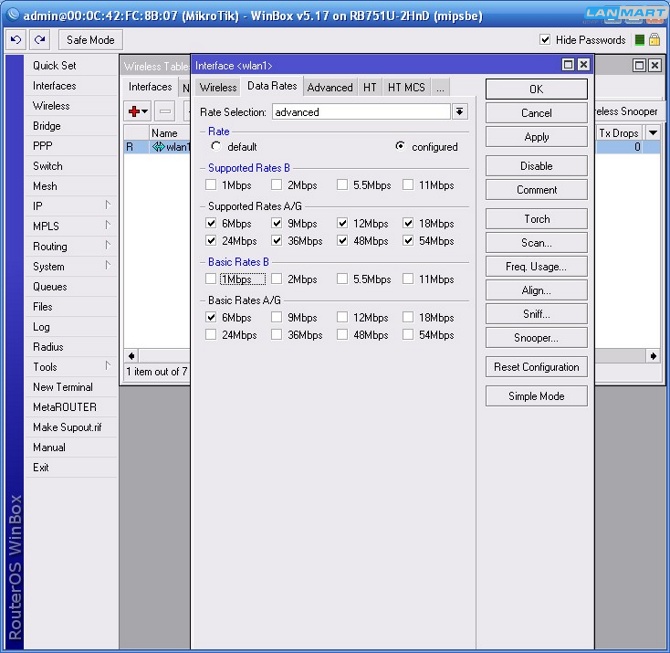Screen dimensions: 670x653
Task: Click the Comment button
Action: (536, 190)
